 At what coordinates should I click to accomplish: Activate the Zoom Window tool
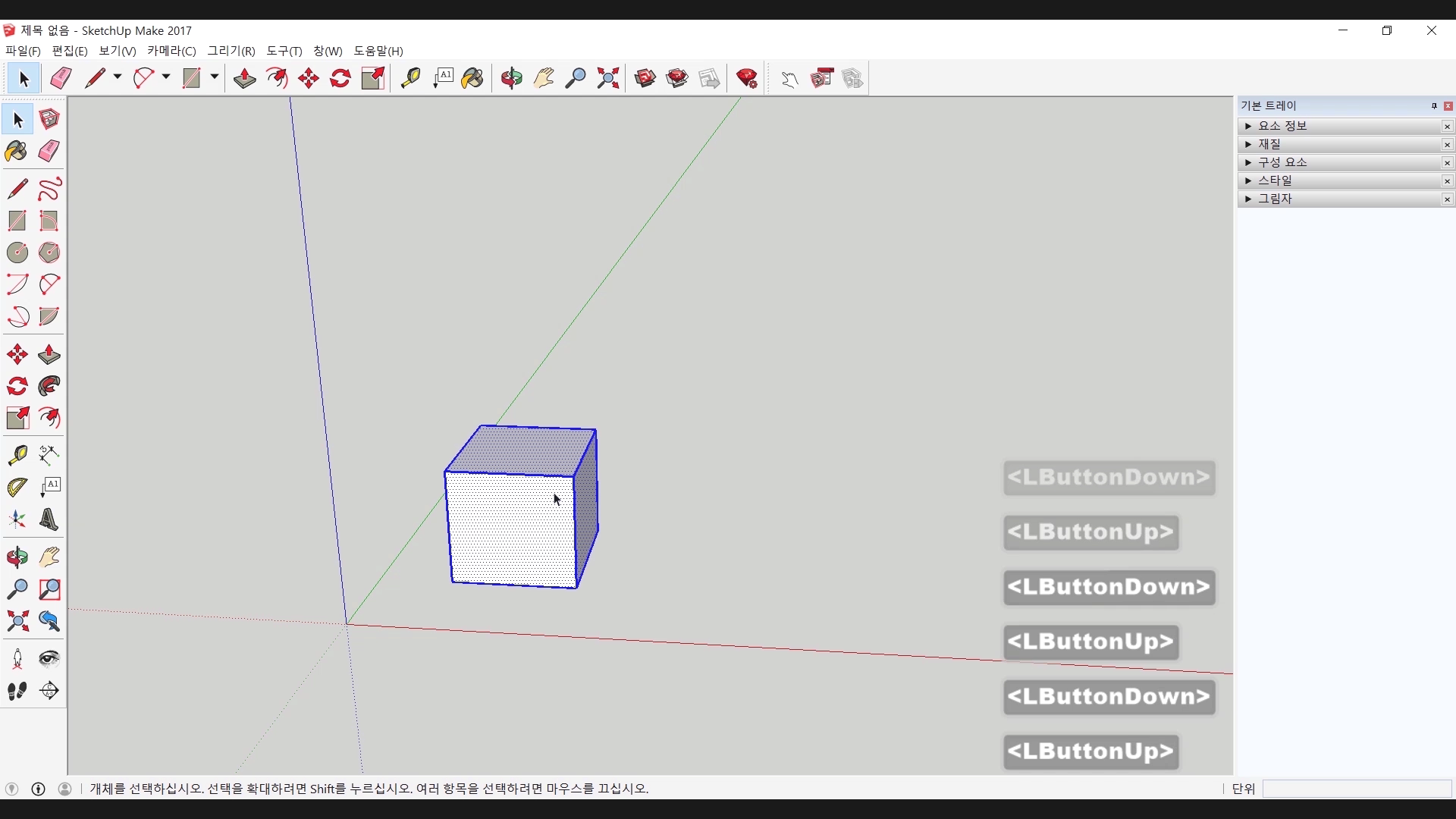[49, 589]
